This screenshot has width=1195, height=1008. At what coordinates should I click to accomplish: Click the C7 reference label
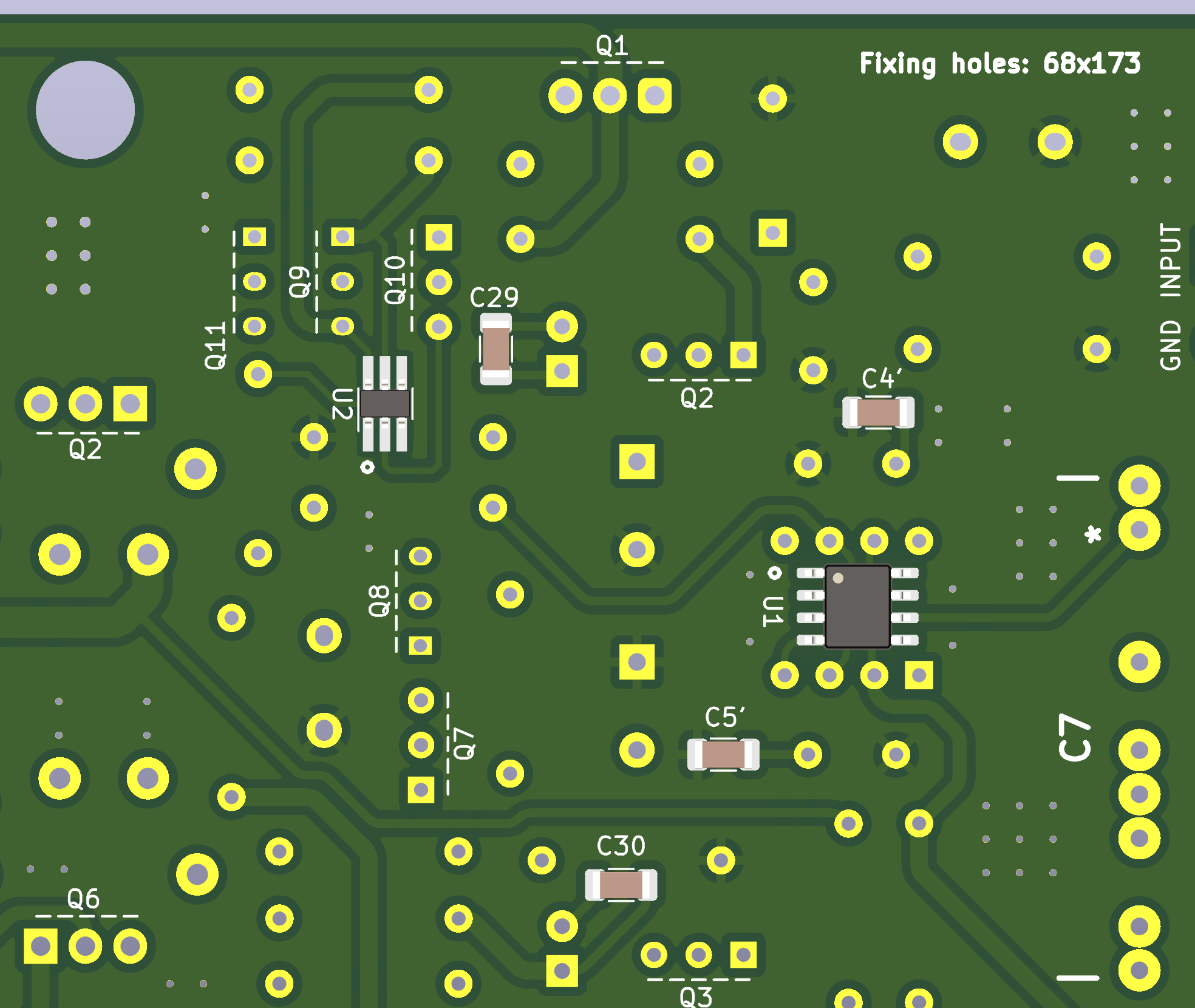pyautogui.click(x=1075, y=738)
